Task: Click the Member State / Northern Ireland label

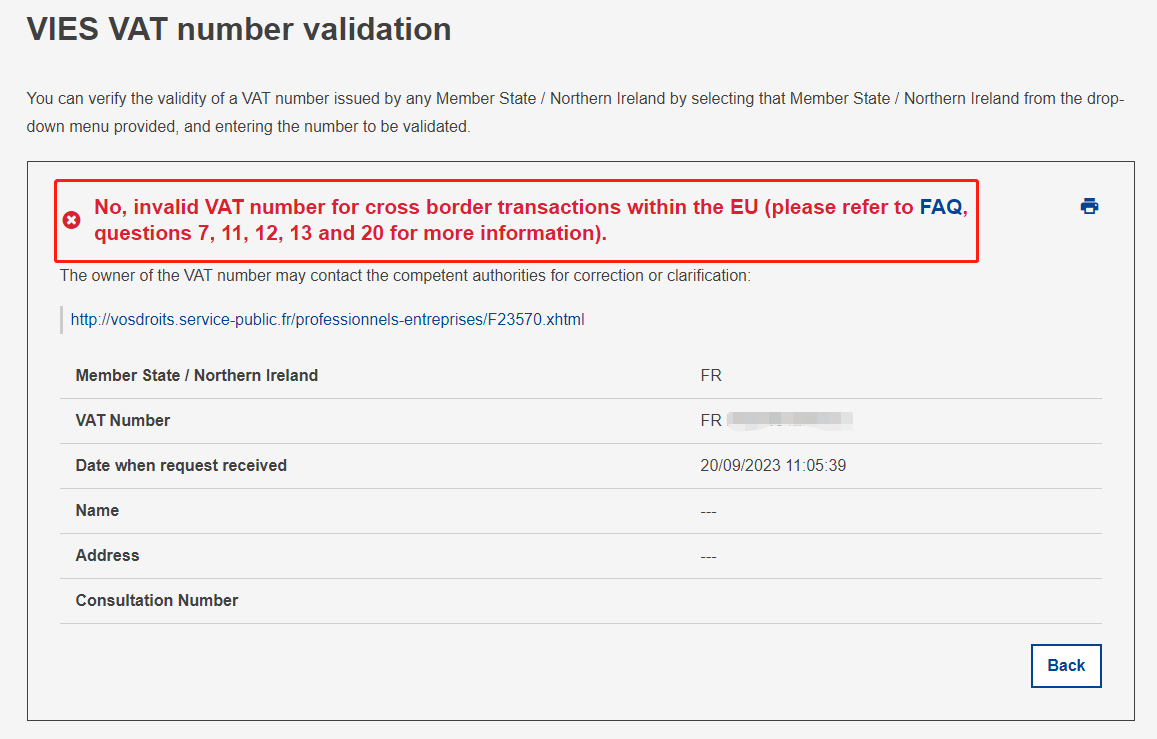Action: click(197, 376)
